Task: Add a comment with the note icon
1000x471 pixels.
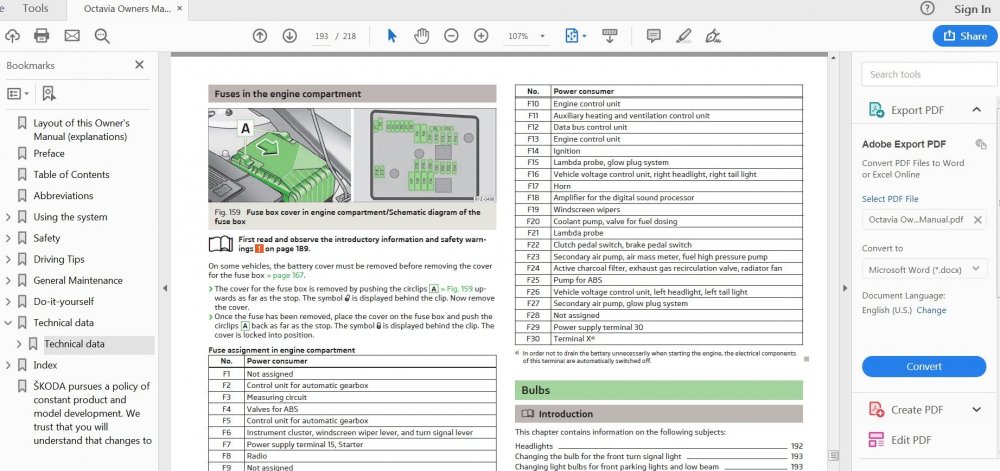Action: [654, 36]
